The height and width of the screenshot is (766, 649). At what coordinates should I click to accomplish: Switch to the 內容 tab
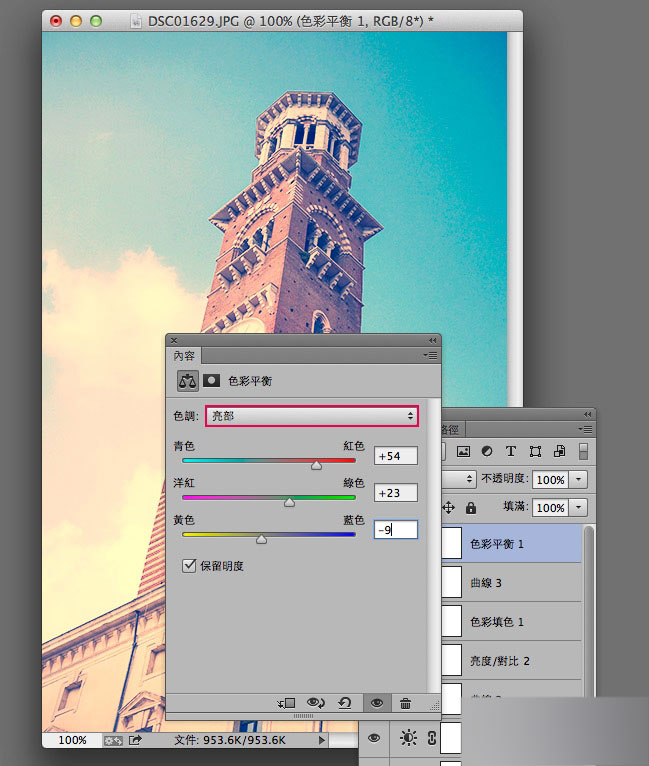pyautogui.click(x=184, y=356)
